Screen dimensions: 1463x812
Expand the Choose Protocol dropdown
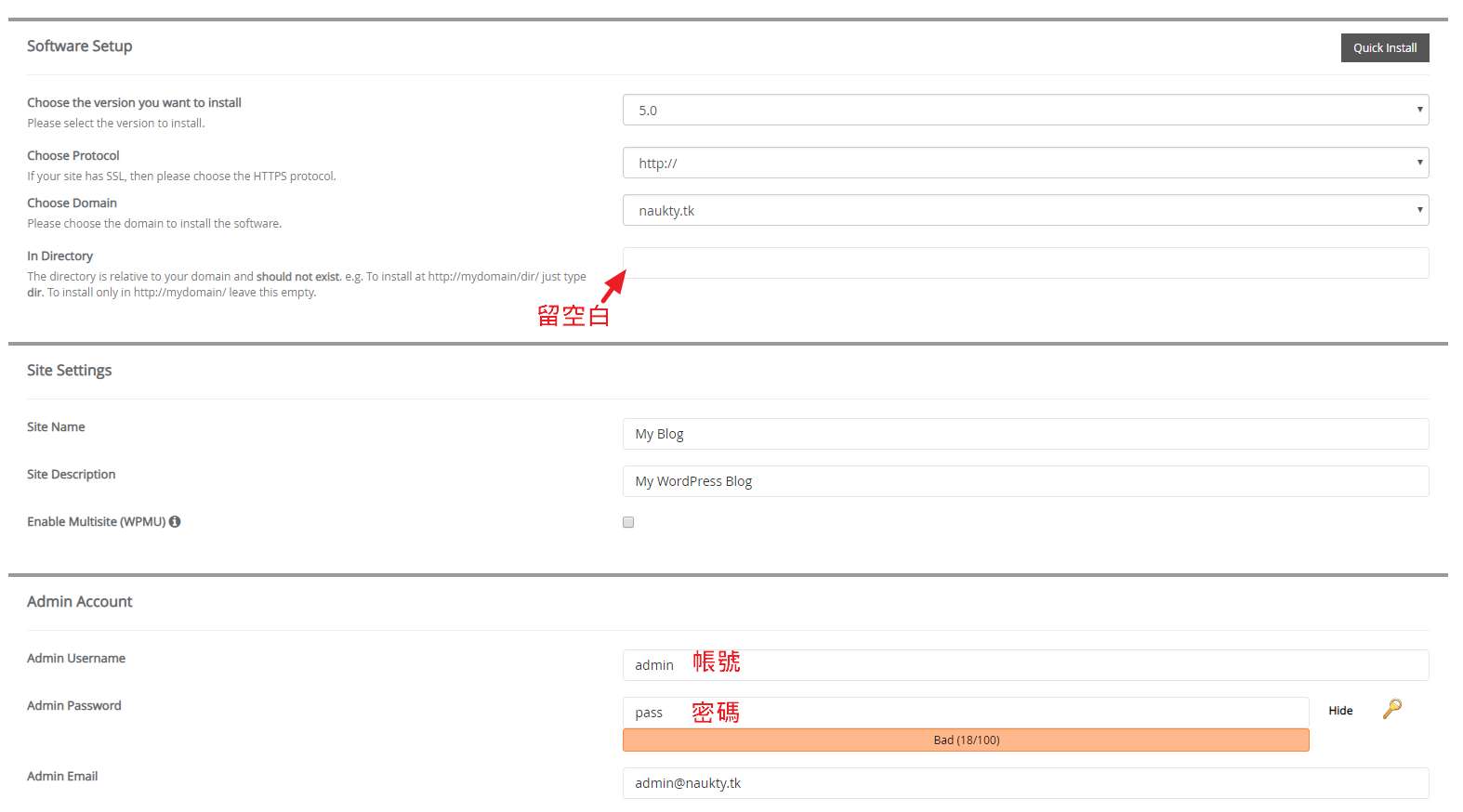click(1024, 163)
